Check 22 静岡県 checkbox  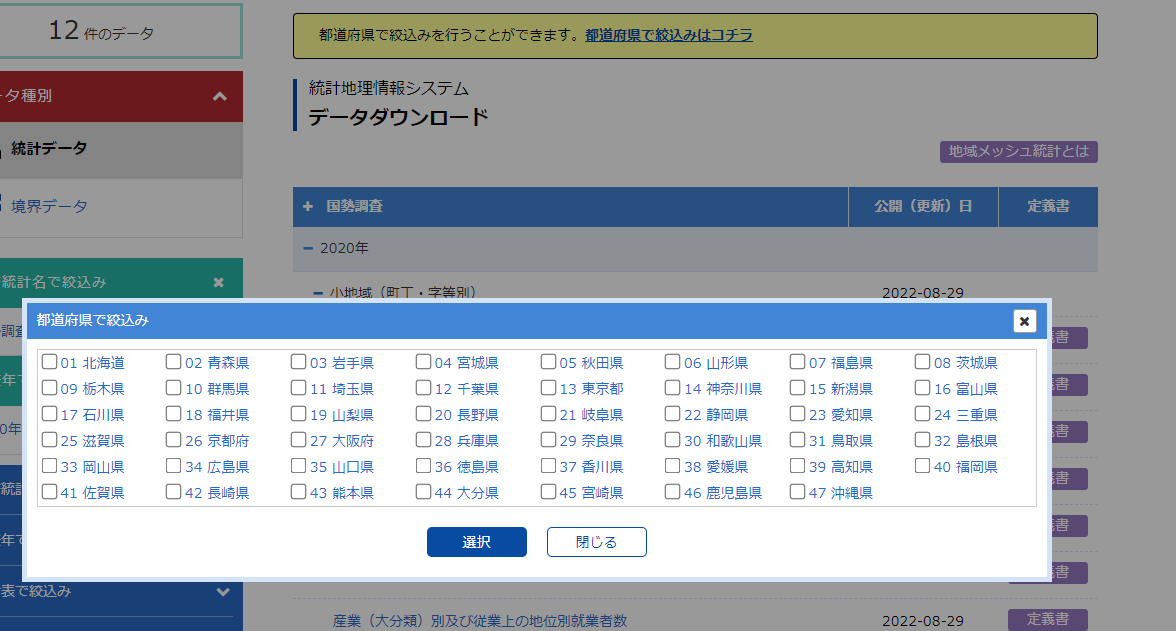(x=673, y=413)
